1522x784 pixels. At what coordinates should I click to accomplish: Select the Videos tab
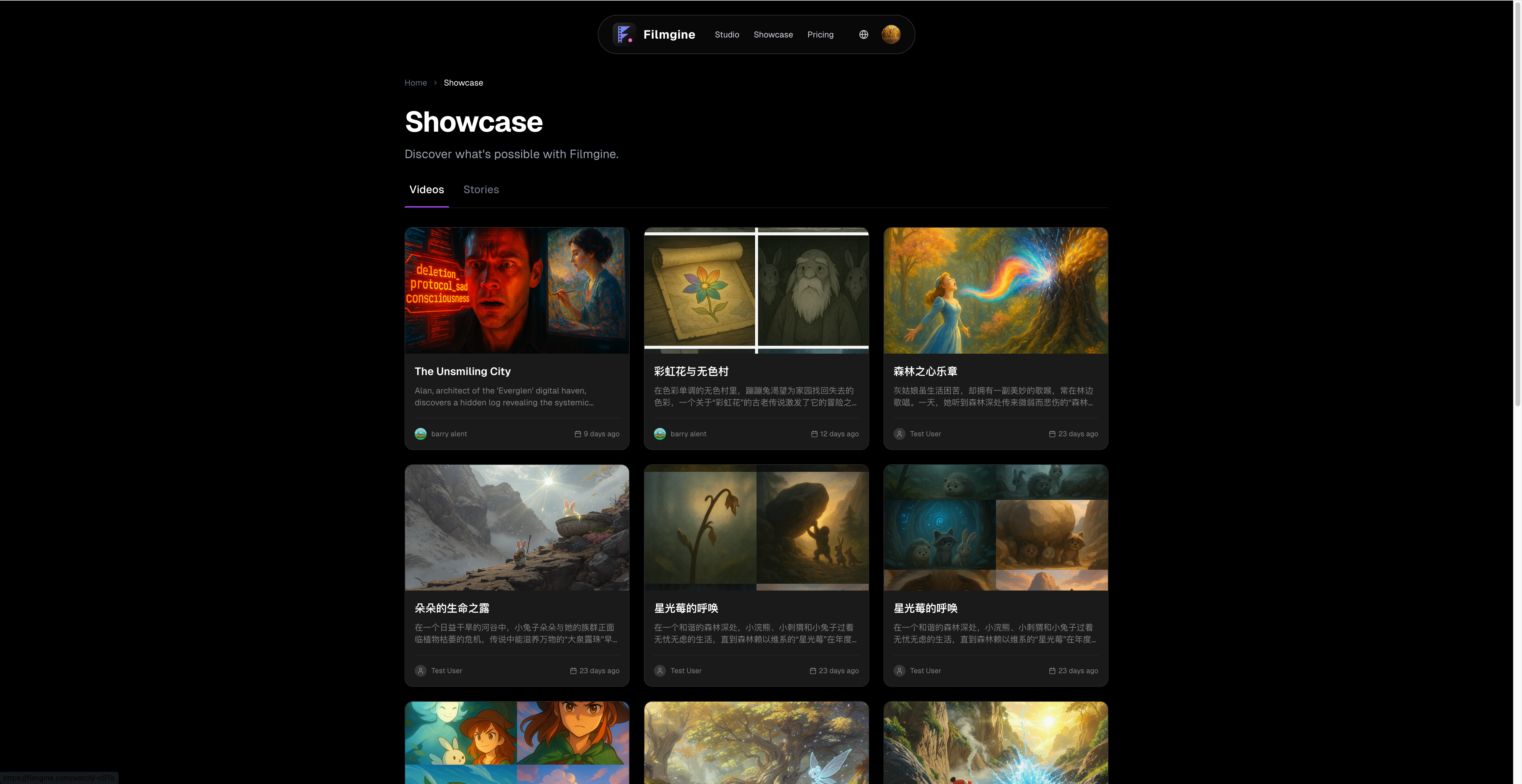coord(427,189)
